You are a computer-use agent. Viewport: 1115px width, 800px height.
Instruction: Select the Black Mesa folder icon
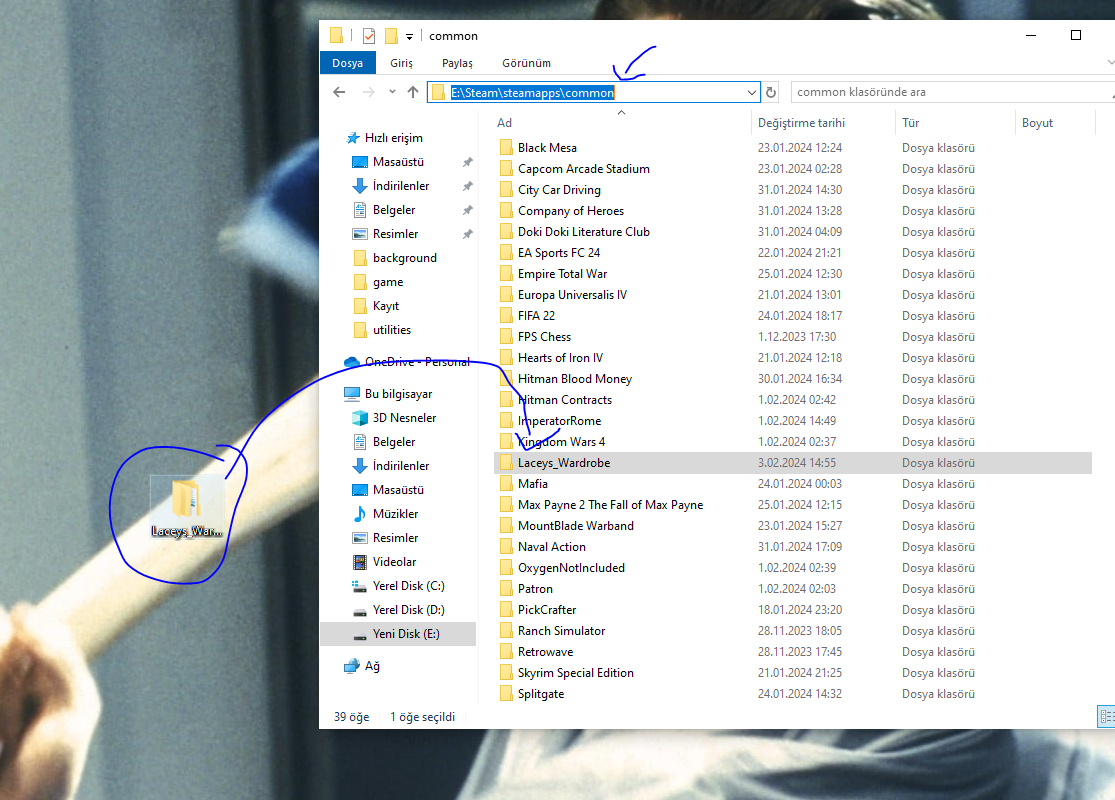[x=506, y=148]
